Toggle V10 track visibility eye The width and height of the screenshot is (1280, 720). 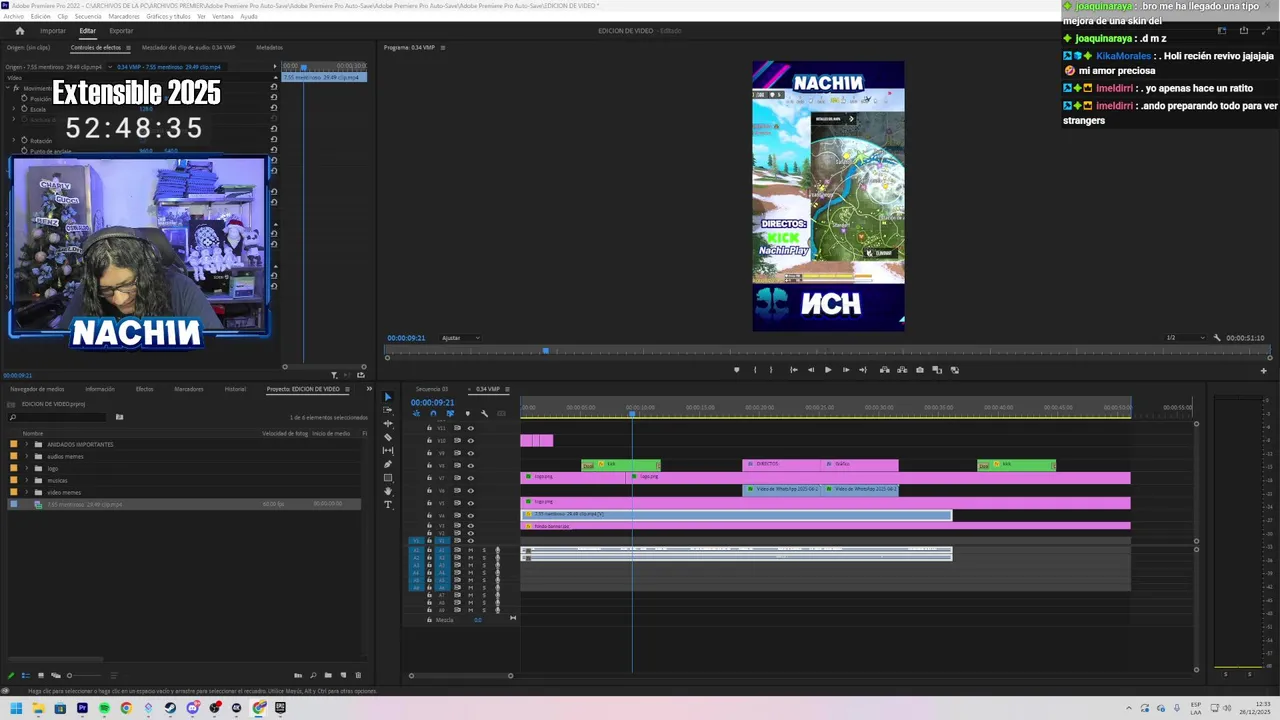(x=470, y=441)
